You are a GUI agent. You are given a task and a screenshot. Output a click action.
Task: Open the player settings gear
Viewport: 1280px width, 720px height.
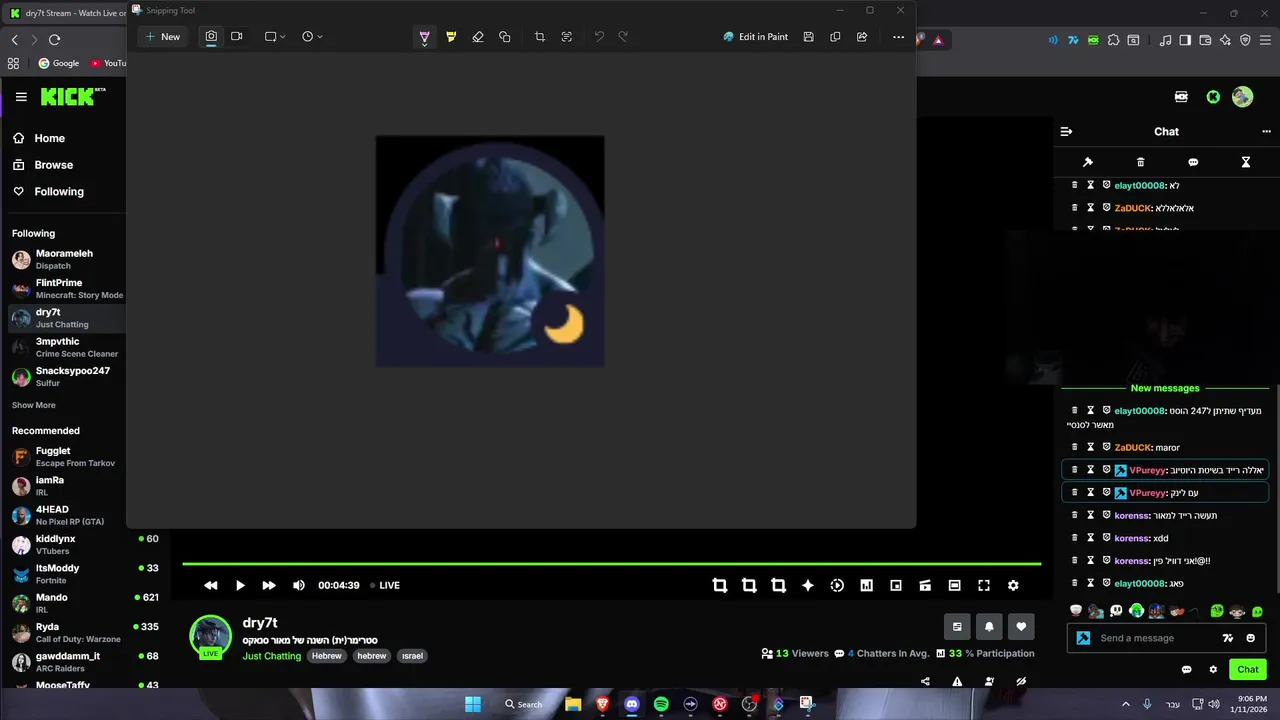tap(1013, 585)
